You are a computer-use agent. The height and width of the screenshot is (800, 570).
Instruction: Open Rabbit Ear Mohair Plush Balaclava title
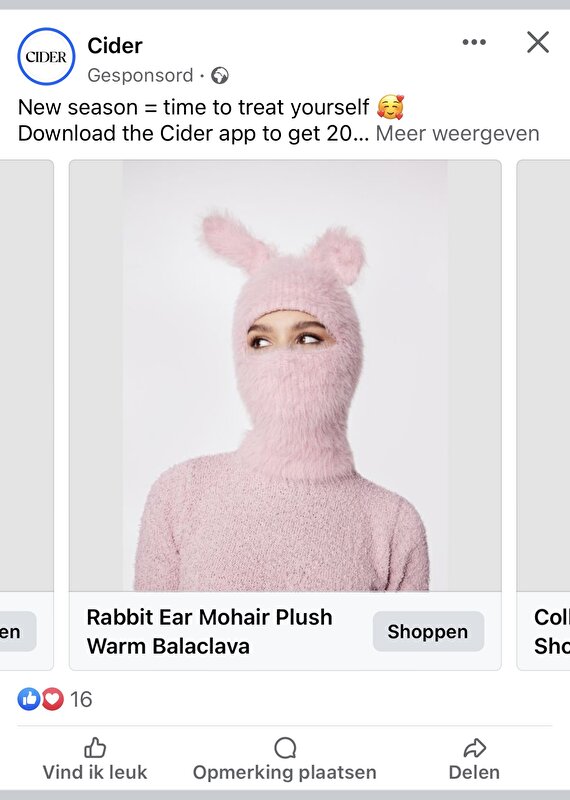coord(209,632)
